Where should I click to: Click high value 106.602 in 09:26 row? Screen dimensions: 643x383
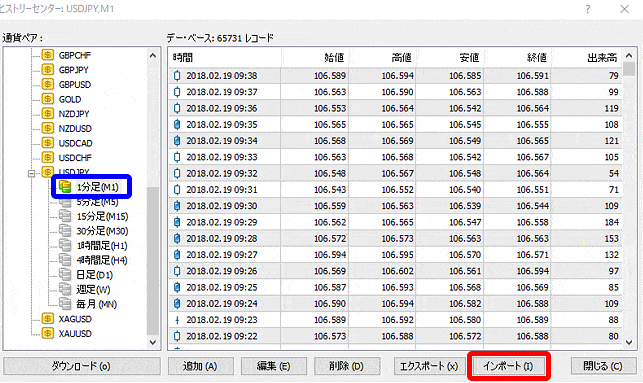pyautogui.click(x=398, y=271)
